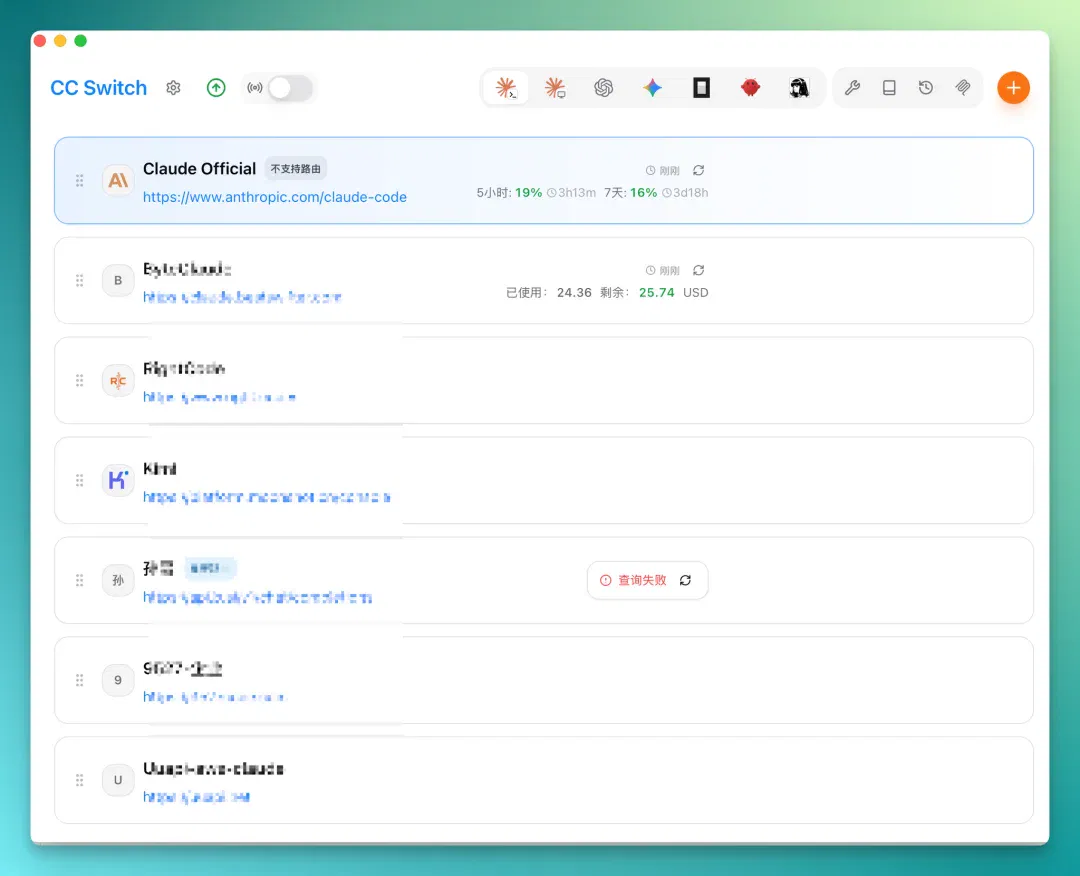The width and height of the screenshot is (1080, 876).
Task: Click the 不支持路由 badge
Action: tap(295, 169)
